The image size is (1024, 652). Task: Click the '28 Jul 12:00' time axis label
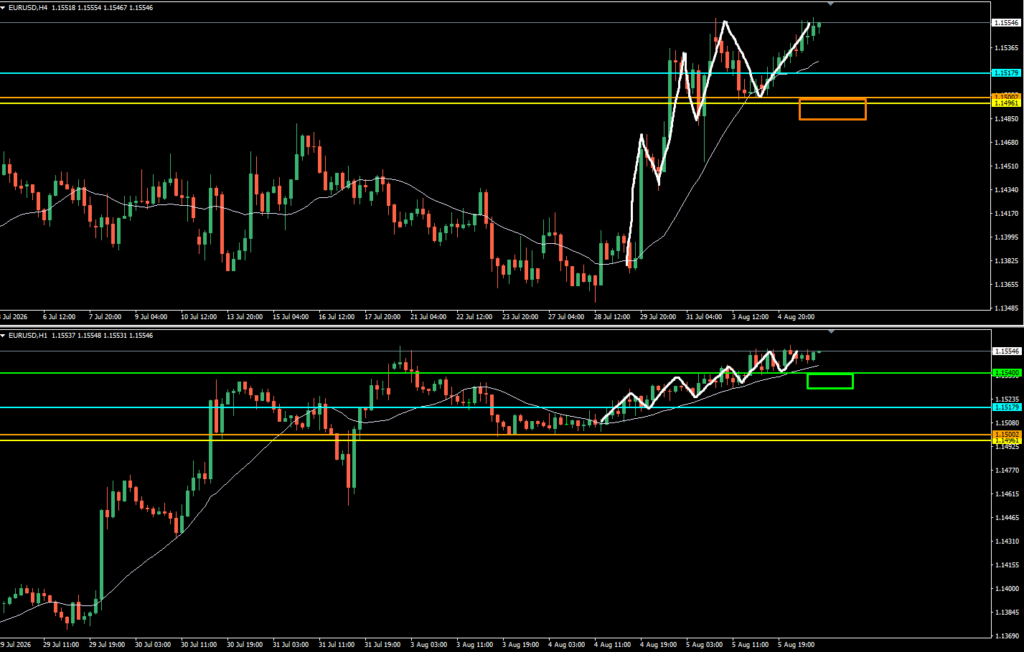612,317
